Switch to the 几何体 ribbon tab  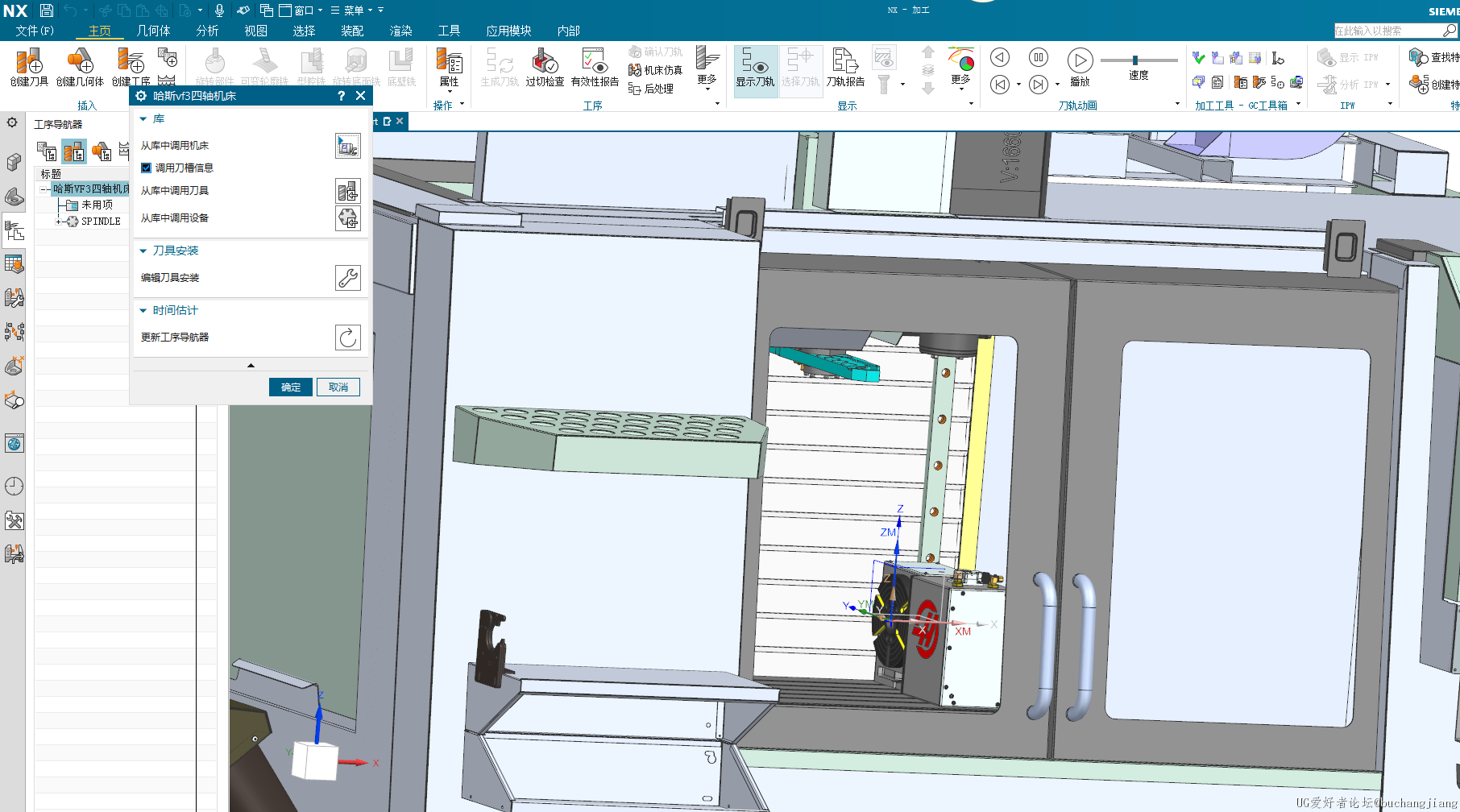[x=153, y=31]
